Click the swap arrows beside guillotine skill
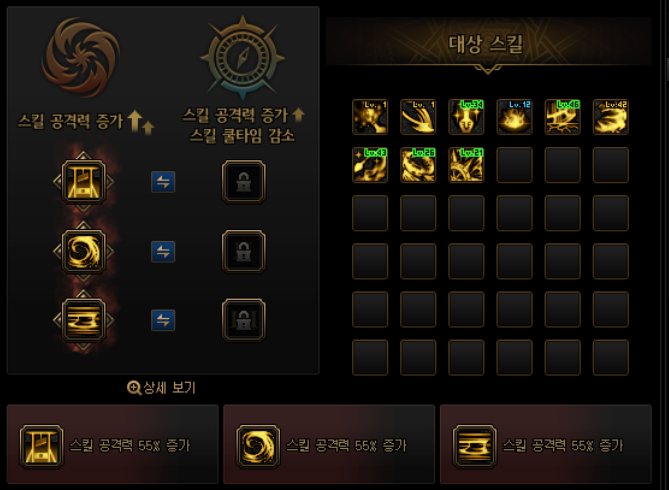 pyautogui.click(x=163, y=182)
